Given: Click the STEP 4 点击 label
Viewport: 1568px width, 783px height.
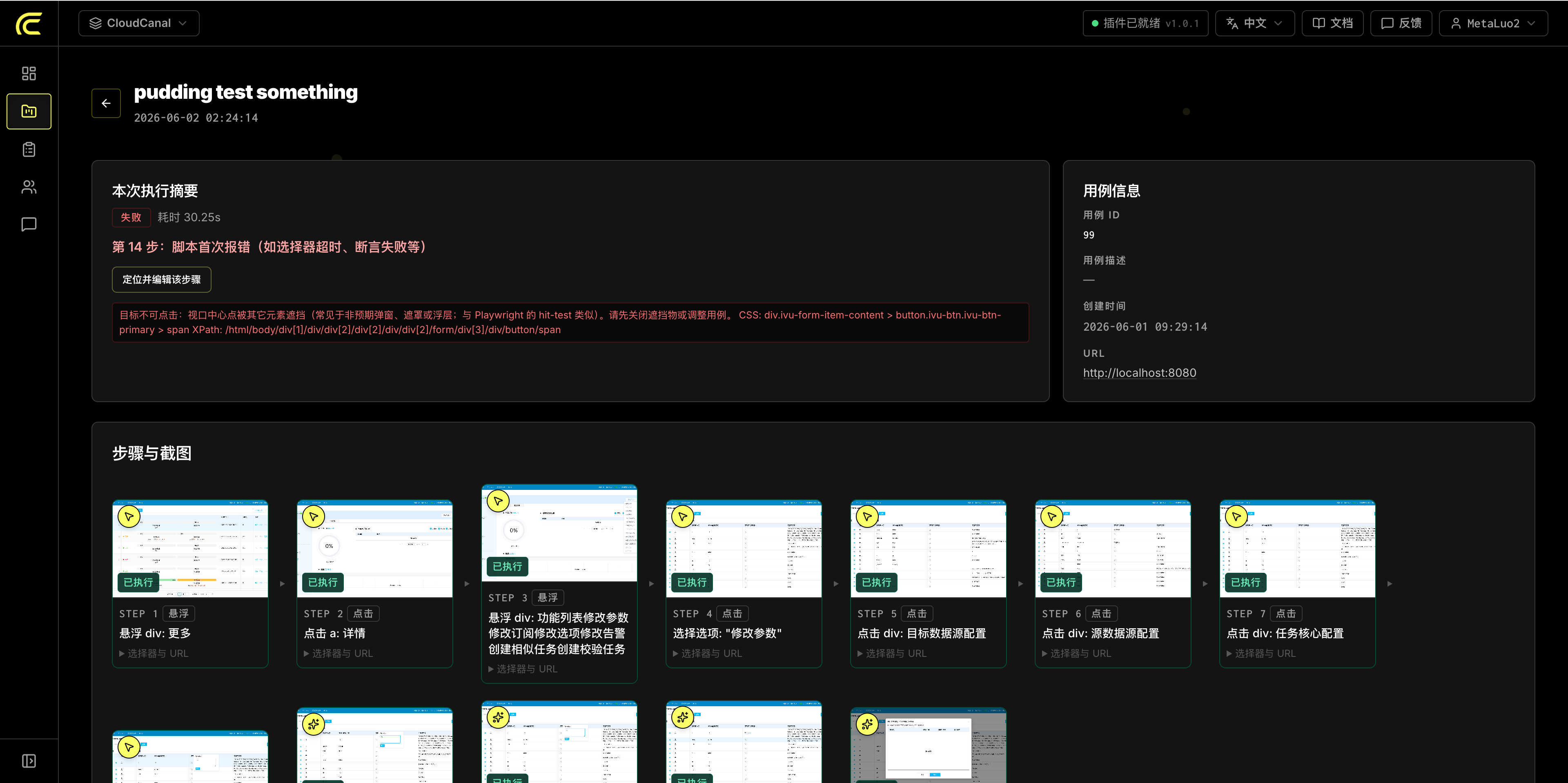Looking at the screenshot, I should (x=710, y=614).
